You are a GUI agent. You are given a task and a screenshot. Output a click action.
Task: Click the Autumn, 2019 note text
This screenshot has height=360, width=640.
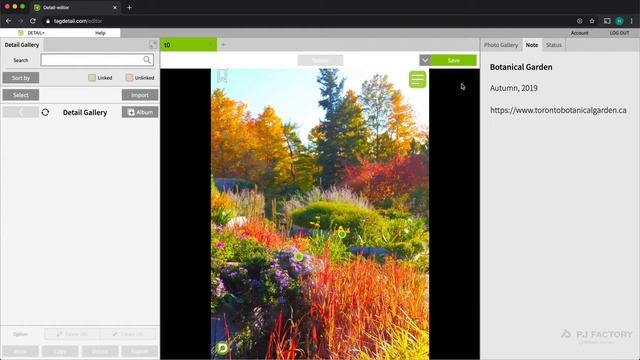513,88
